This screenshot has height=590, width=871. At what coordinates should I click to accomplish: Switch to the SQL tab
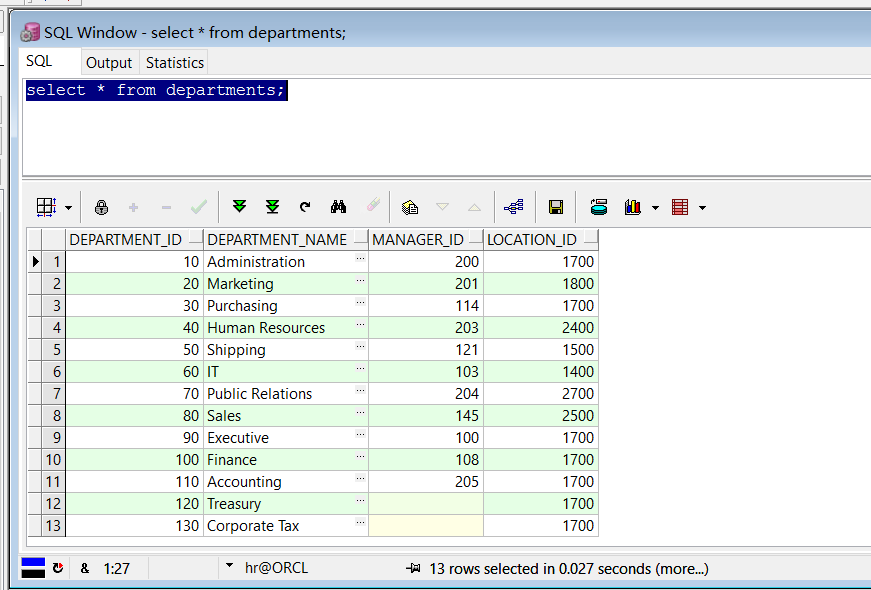39,61
